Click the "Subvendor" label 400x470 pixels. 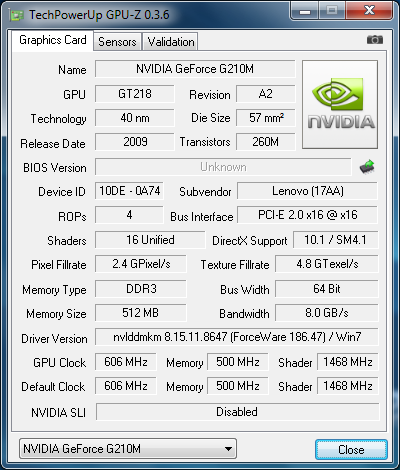coord(205,192)
